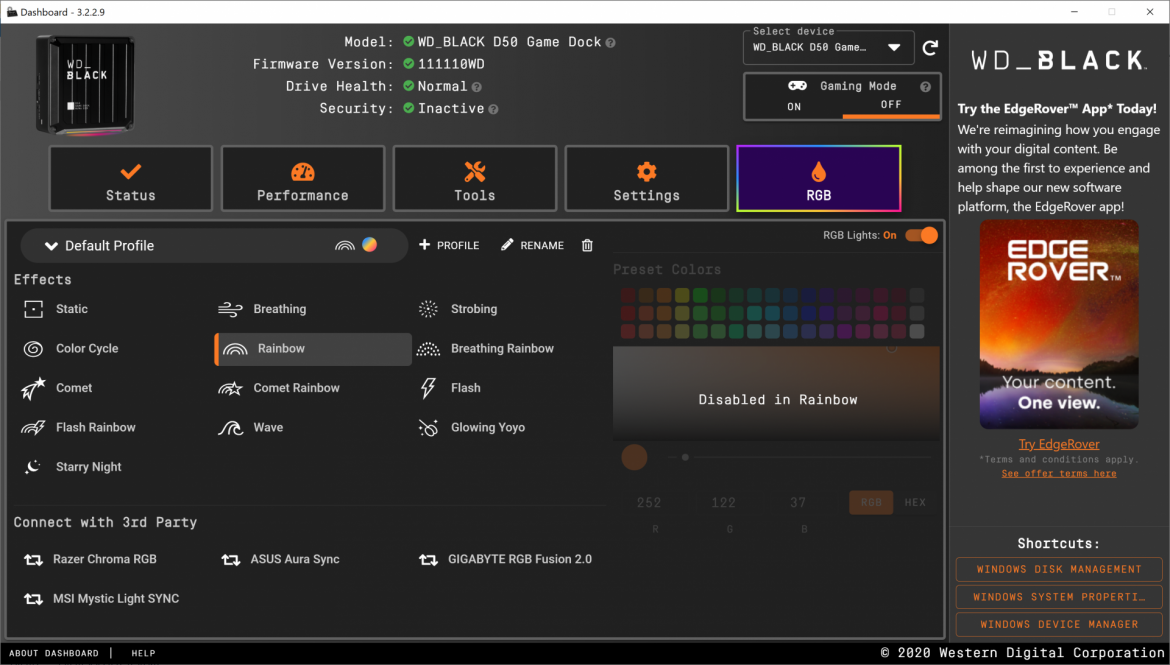Click the profile color wheel icon
Image resolution: width=1170 pixels, height=665 pixels.
[369, 245]
